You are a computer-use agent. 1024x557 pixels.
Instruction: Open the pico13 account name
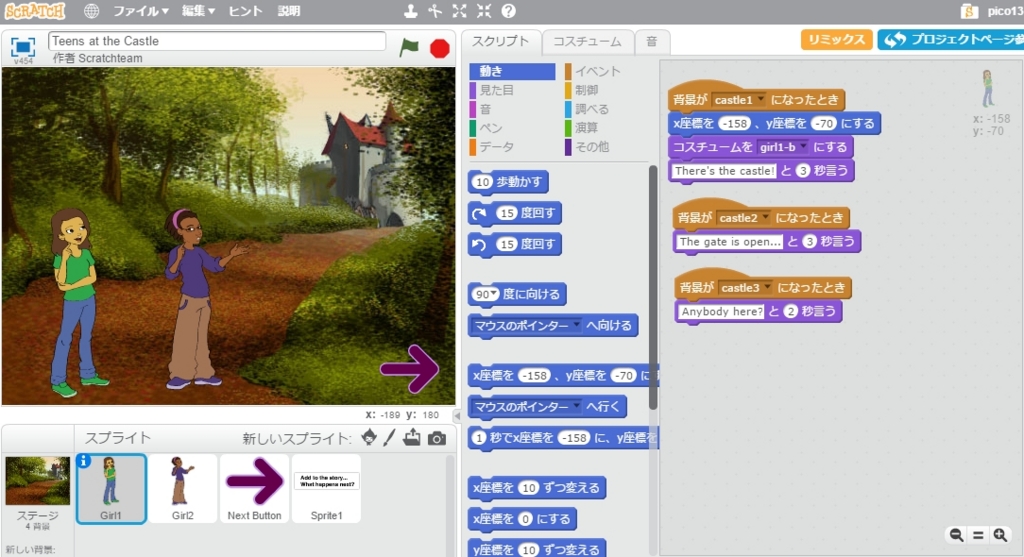(1006, 11)
